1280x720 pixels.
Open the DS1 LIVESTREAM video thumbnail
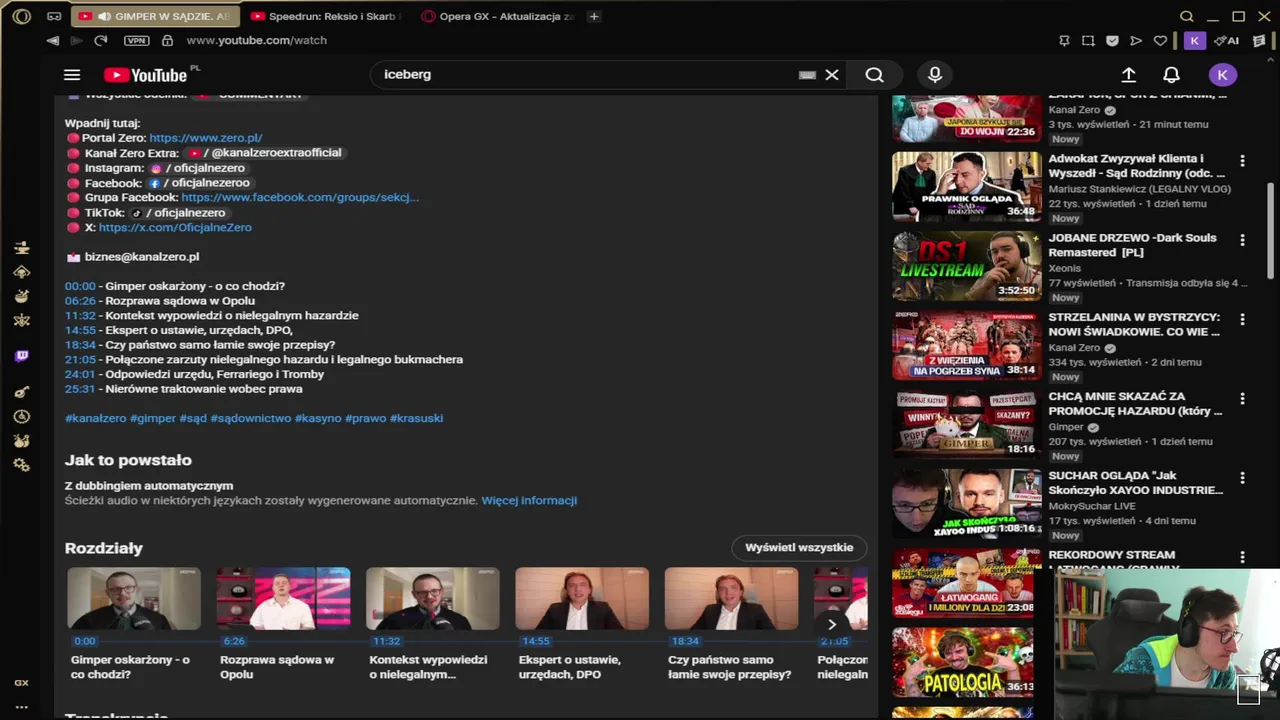966,266
